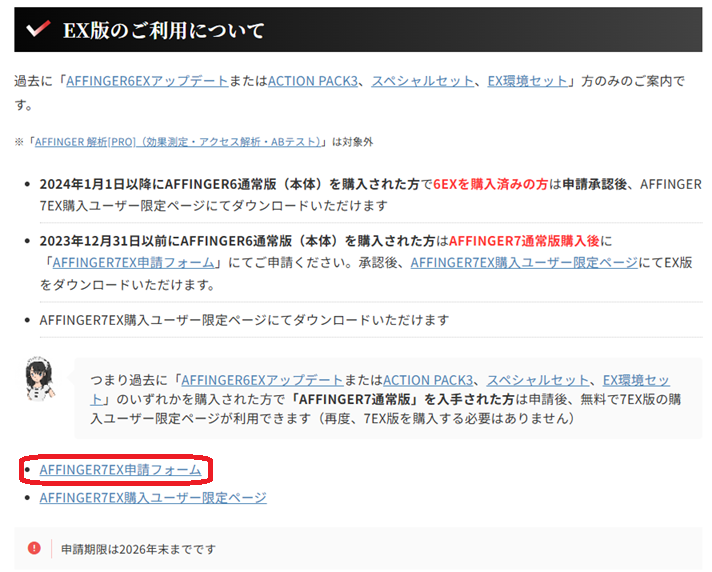Click bold text 2023年12月31日以前にAFFINGER6通常版

tap(165, 241)
